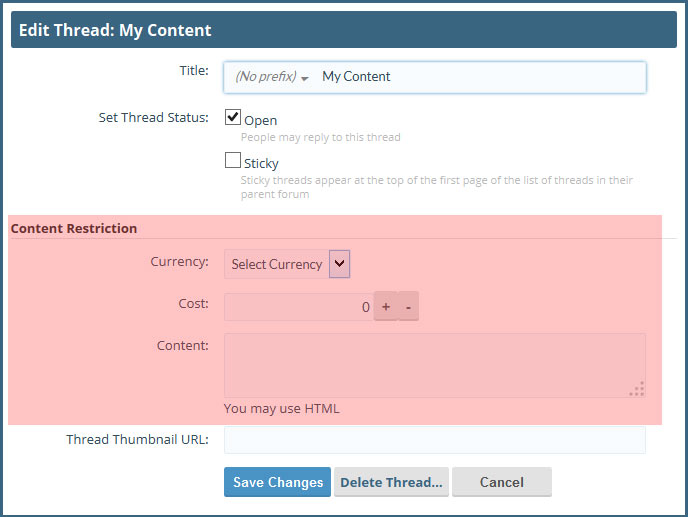Enable the Sticky checkbox

[233, 160]
